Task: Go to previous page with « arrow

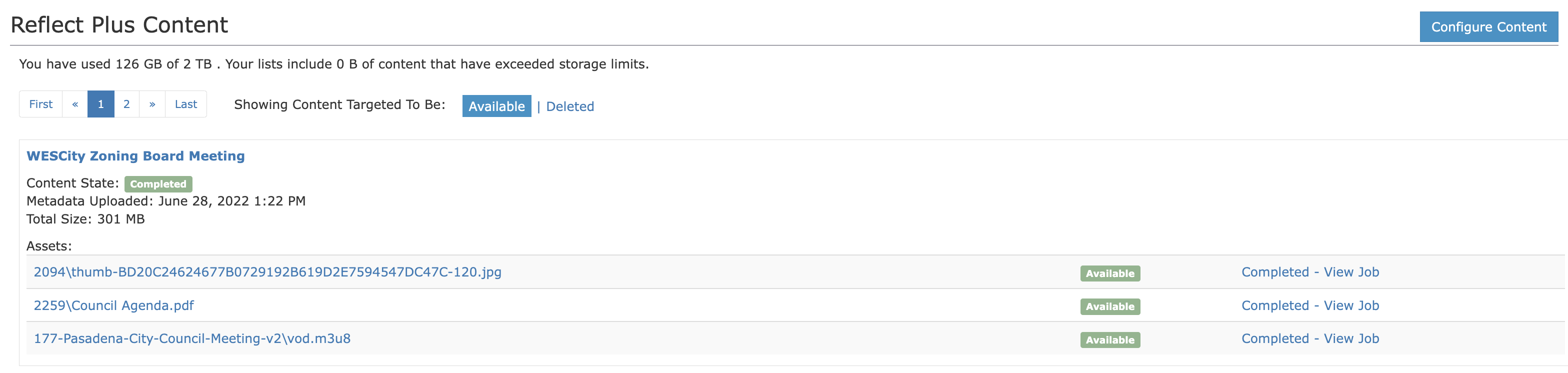Action: coord(75,104)
